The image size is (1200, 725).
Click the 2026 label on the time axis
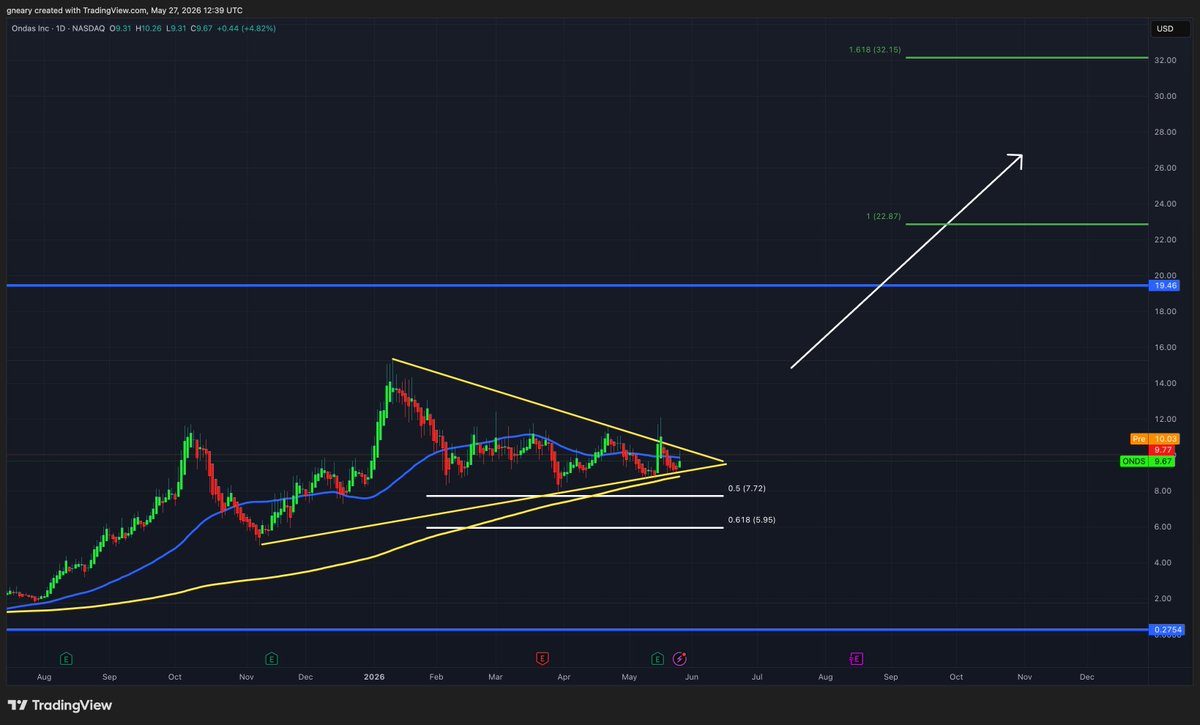point(373,677)
